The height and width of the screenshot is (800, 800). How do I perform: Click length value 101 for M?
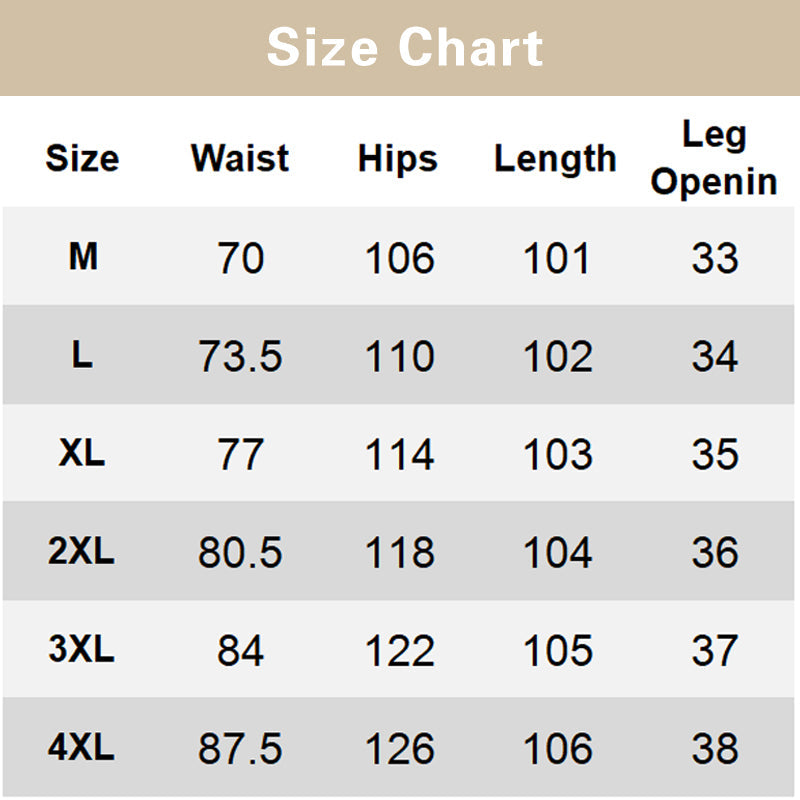(557, 258)
